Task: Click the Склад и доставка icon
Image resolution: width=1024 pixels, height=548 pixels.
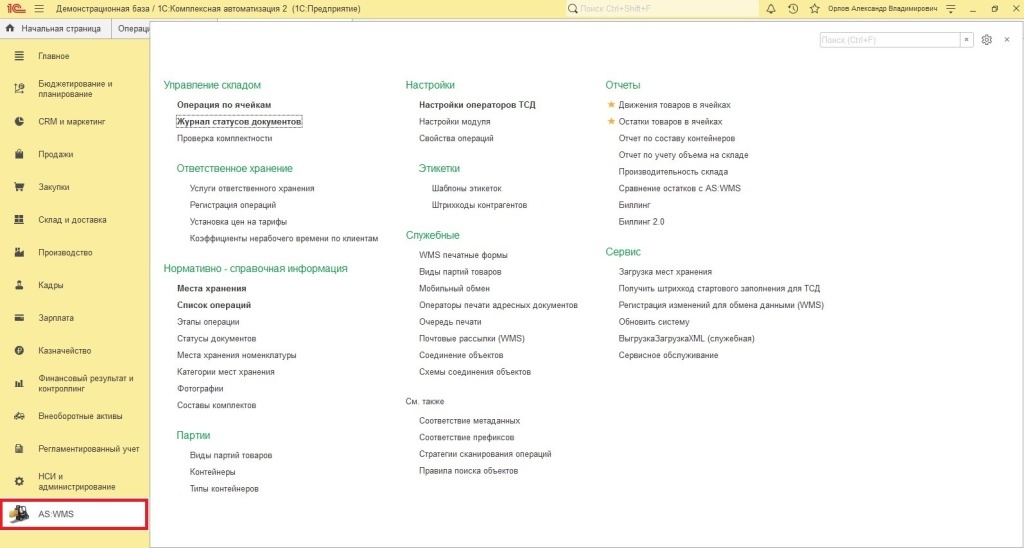Action: pyautogui.click(x=20, y=219)
